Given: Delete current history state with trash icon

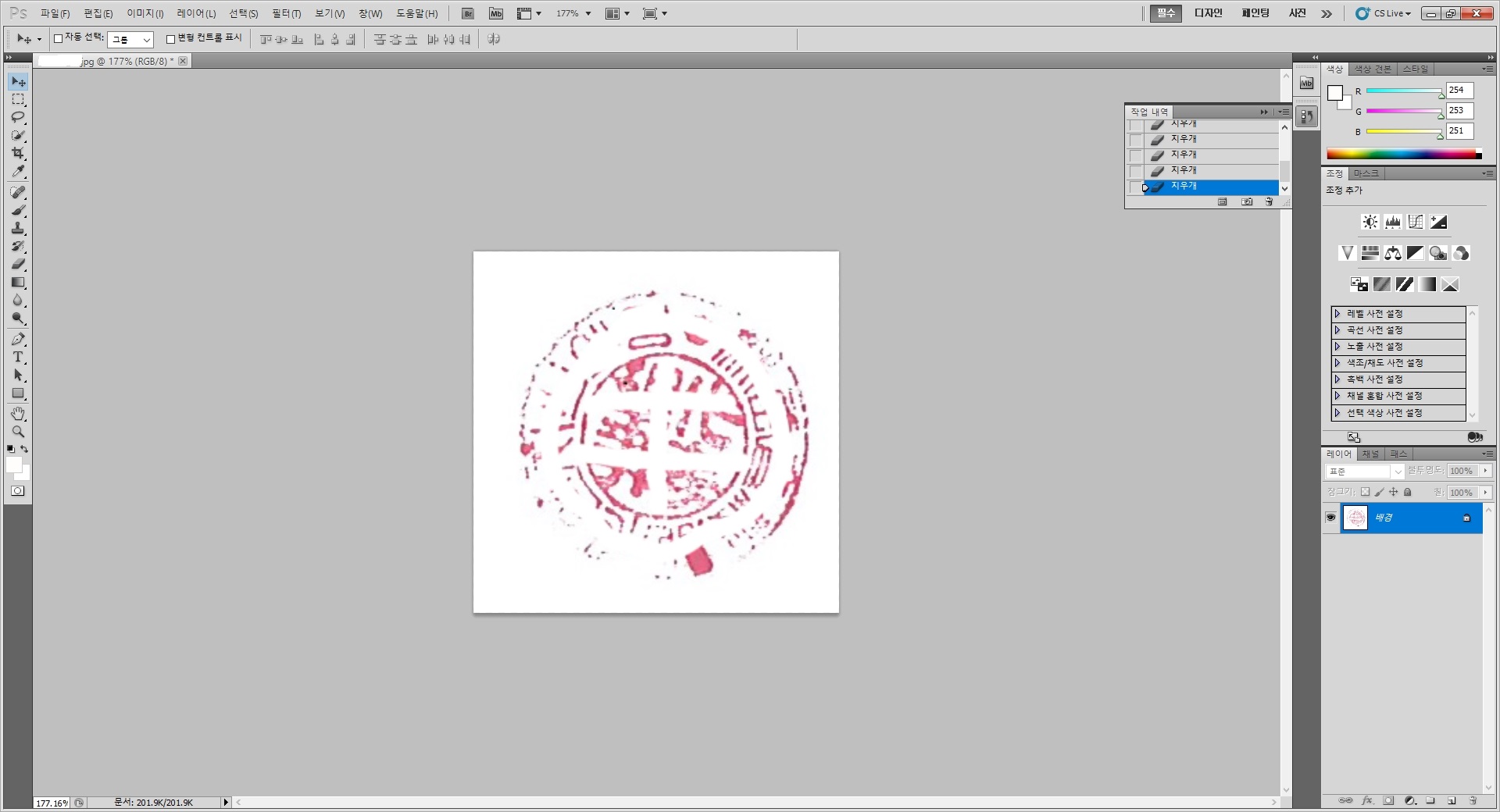Looking at the screenshot, I should pyautogui.click(x=1270, y=202).
